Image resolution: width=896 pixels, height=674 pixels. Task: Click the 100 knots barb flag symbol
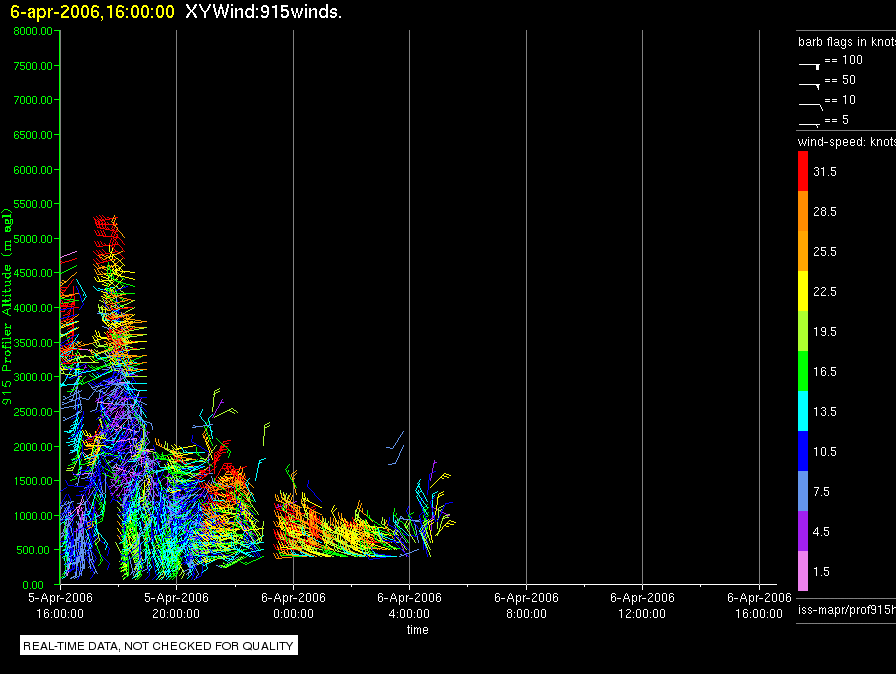click(x=809, y=64)
